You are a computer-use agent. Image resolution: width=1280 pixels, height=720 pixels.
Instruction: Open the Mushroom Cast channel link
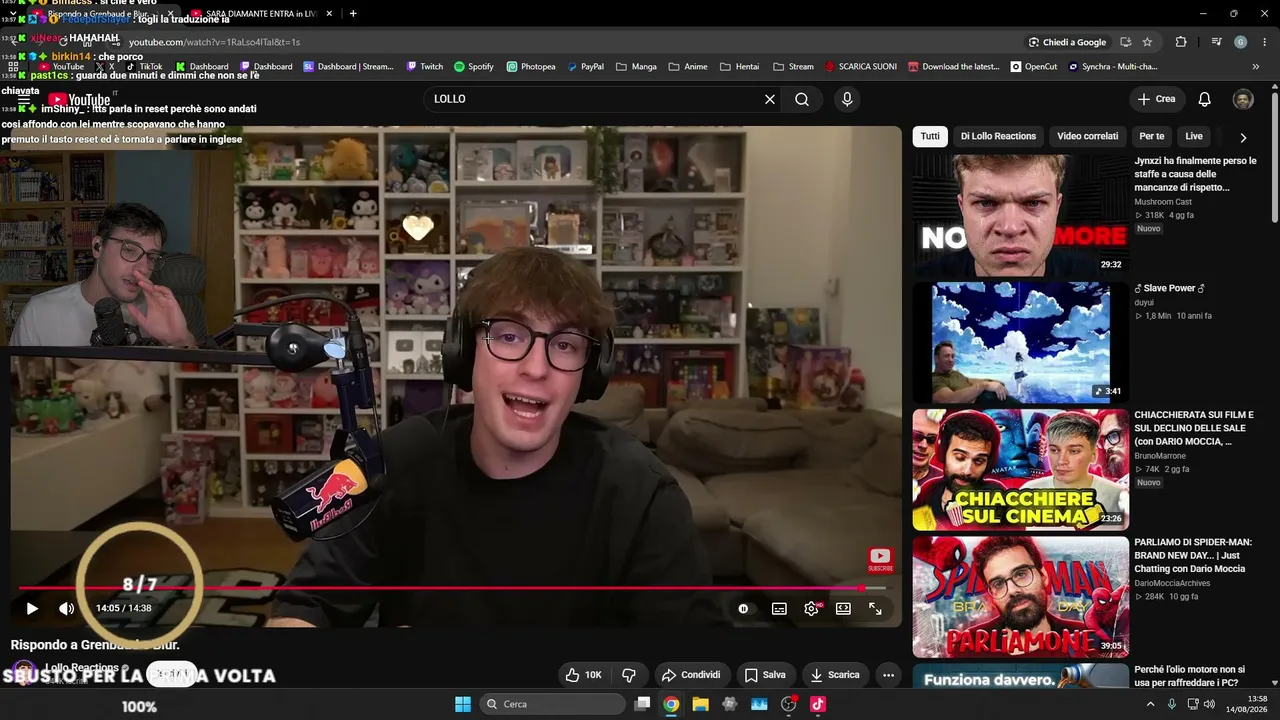click(1163, 202)
